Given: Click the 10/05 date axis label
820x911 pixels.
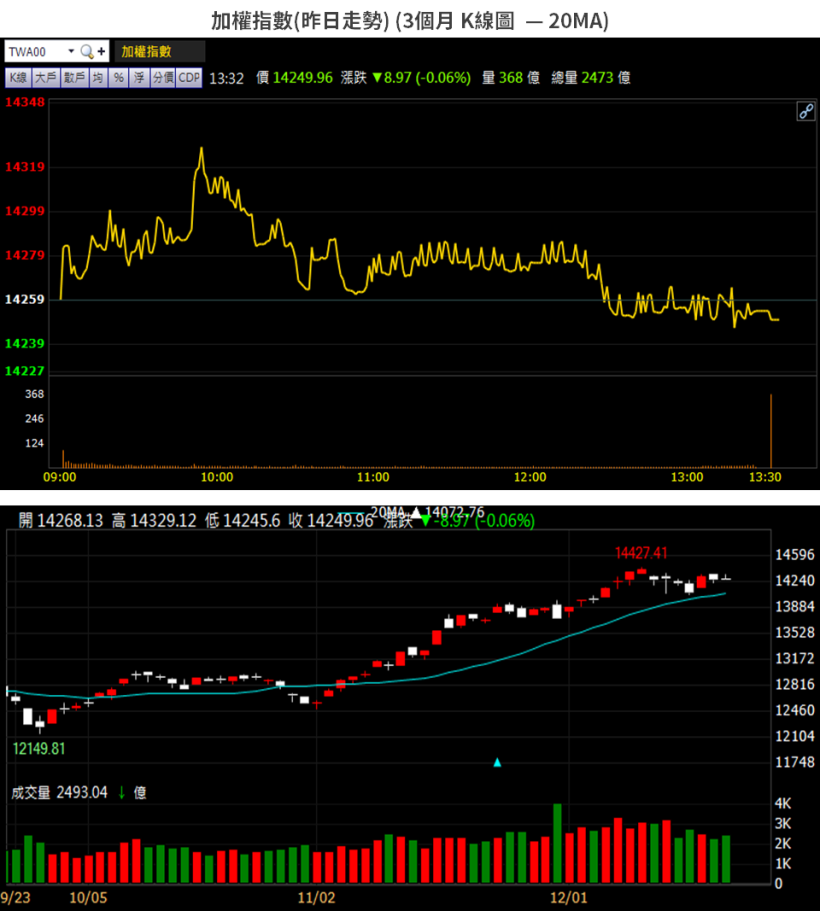Looking at the screenshot, I should click(88, 898).
